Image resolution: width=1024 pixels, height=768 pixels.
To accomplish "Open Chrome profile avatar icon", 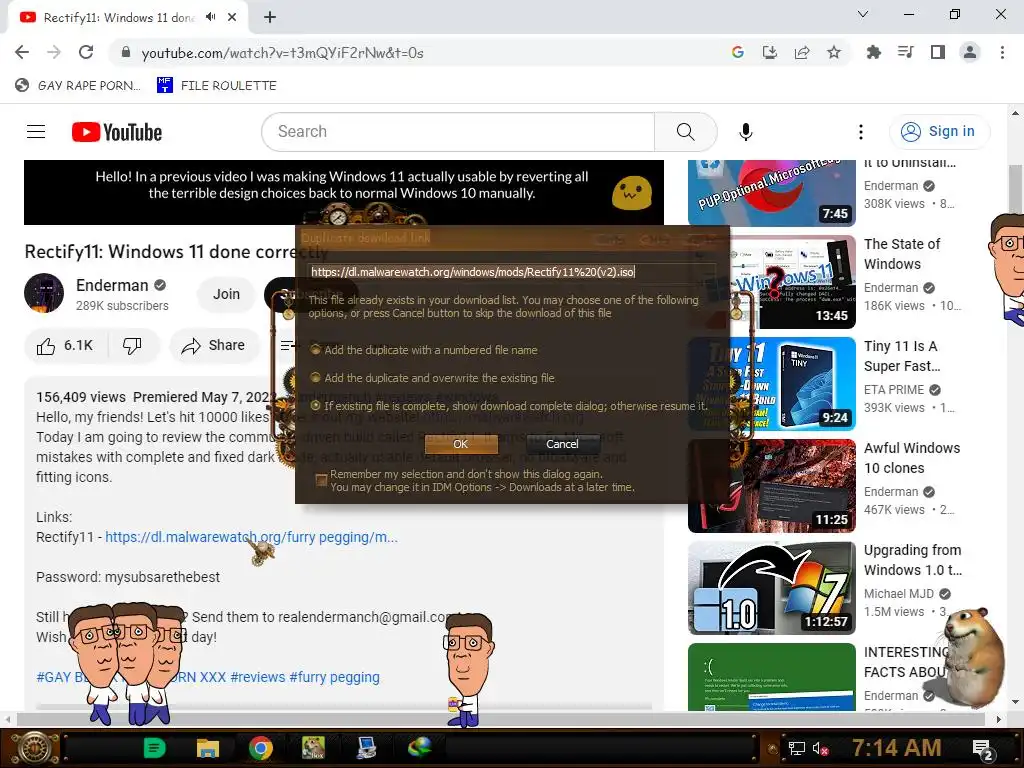I will pyautogui.click(x=970, y=52).
